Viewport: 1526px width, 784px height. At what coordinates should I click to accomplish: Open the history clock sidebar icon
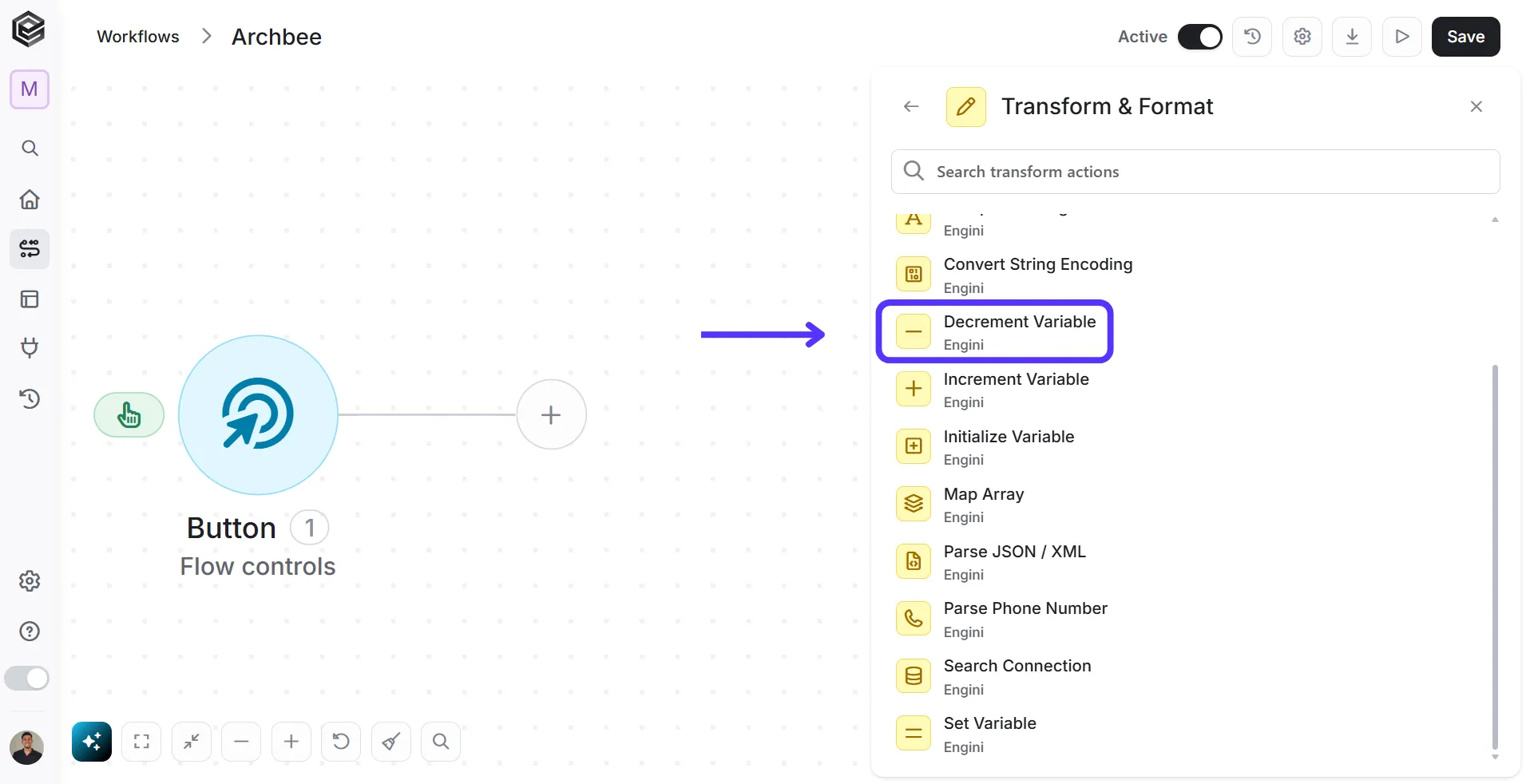(30, 398)
